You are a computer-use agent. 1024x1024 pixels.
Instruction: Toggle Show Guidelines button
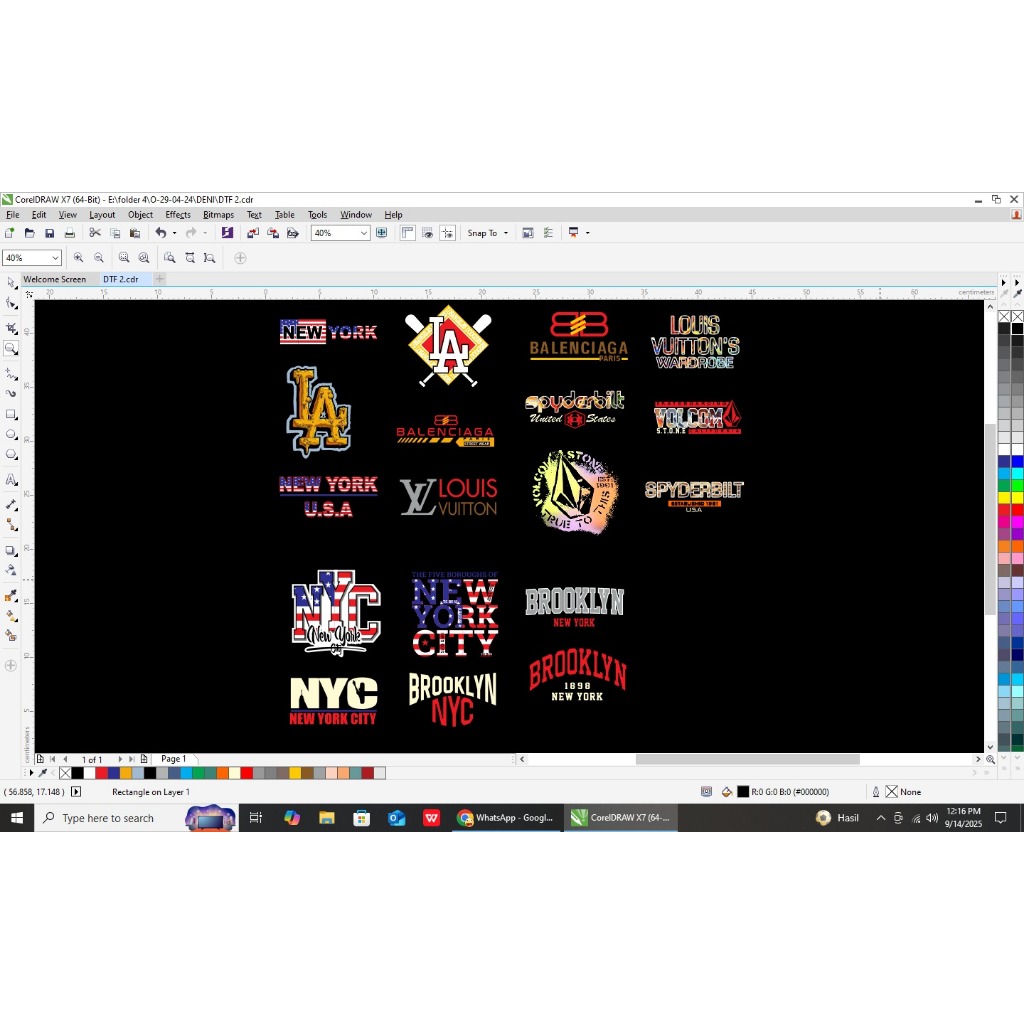[448, 232]
